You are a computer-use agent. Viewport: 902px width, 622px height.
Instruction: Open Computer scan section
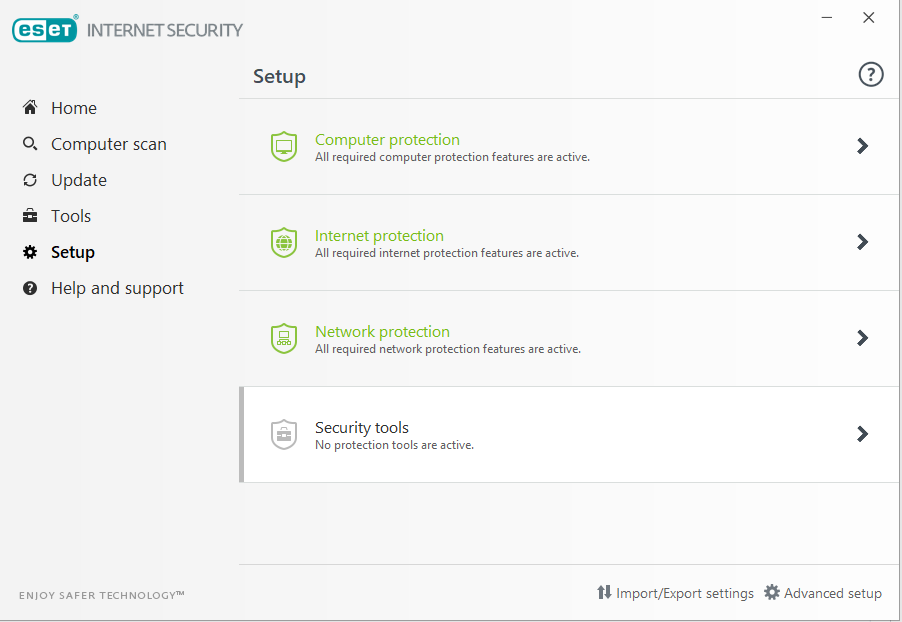108,144
